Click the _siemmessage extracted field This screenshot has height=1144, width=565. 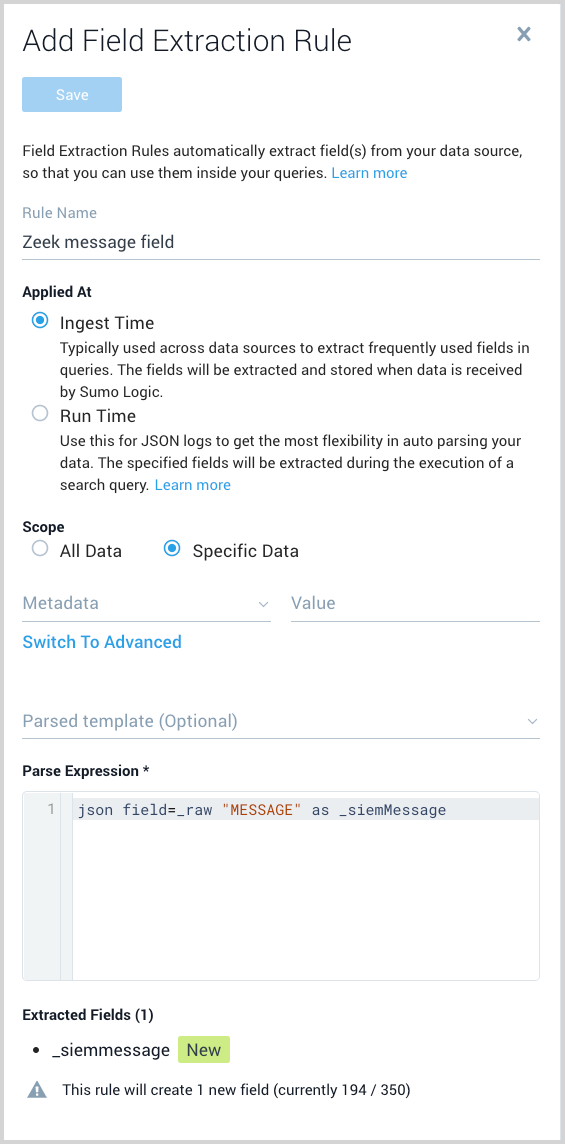[x=111, y=1051]
